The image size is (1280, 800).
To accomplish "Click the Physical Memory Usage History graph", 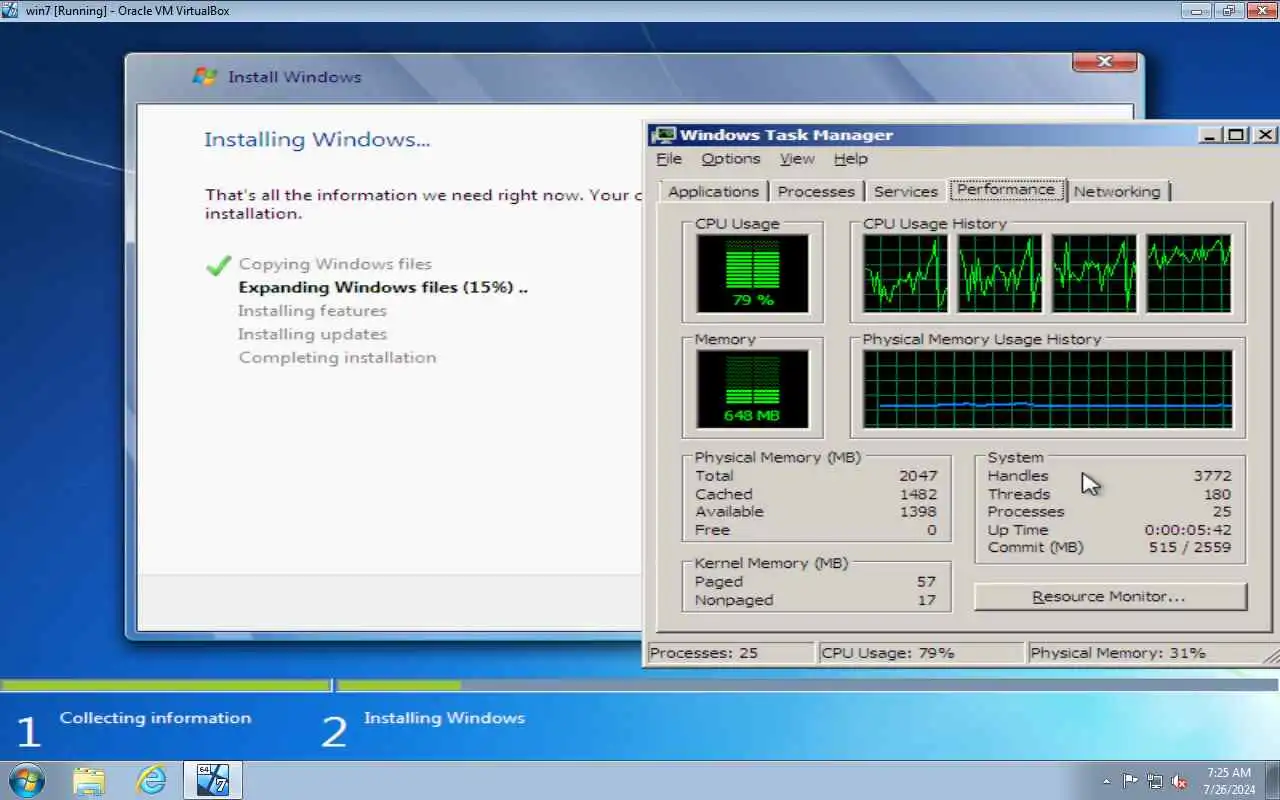I will click(1048, 389).
